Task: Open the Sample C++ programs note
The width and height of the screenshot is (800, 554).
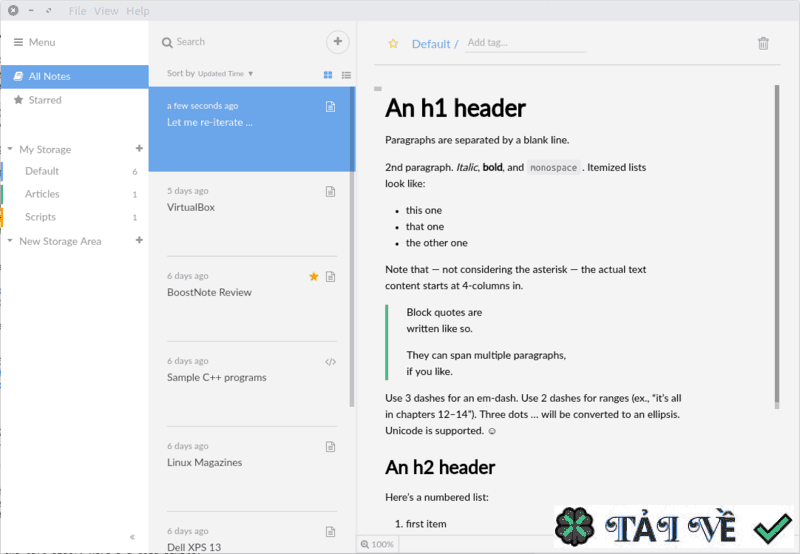Action: point(249,385)
